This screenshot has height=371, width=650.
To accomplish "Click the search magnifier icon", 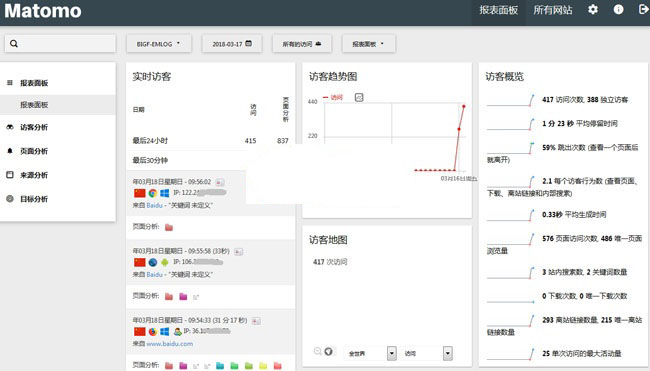I will pos(14,44).
